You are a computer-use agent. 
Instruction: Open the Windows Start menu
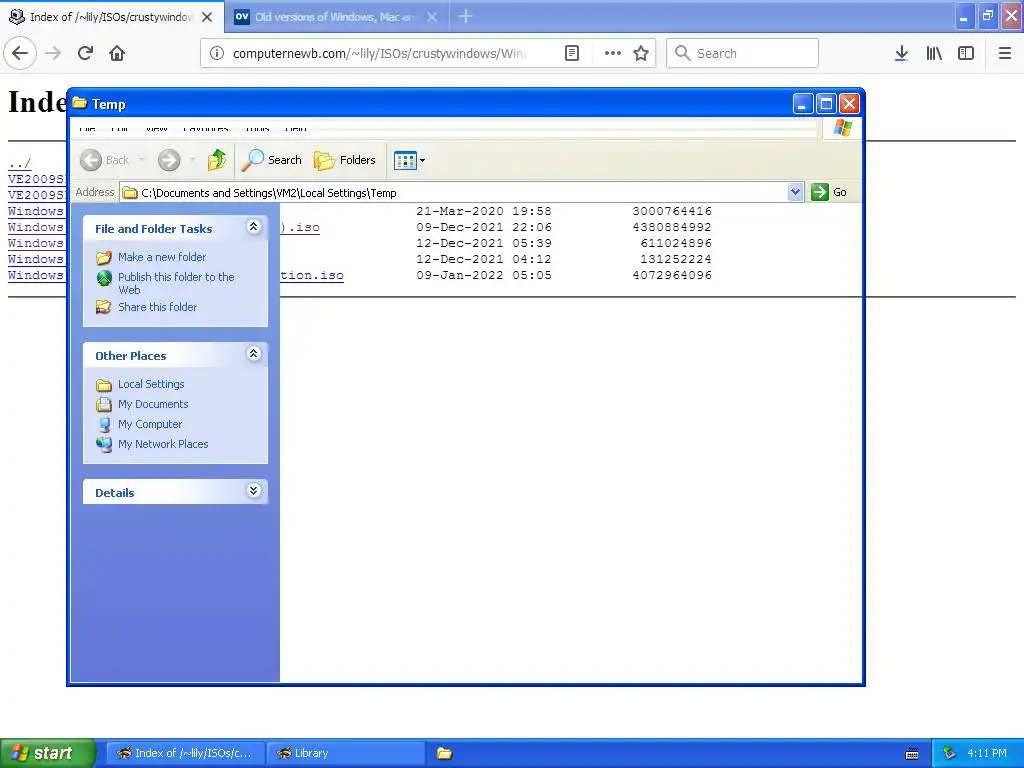coord(48,753)
